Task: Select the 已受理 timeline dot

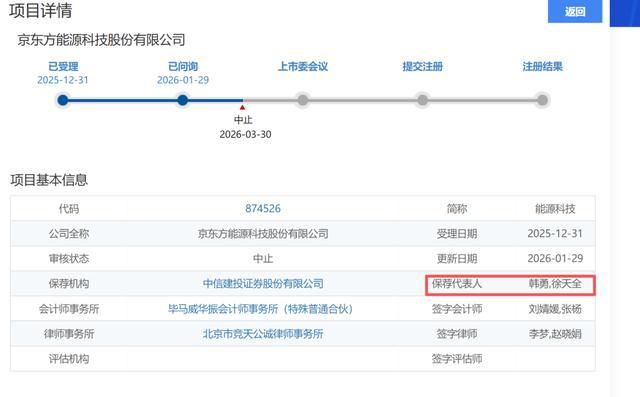Action: click(x=63, y=100)
